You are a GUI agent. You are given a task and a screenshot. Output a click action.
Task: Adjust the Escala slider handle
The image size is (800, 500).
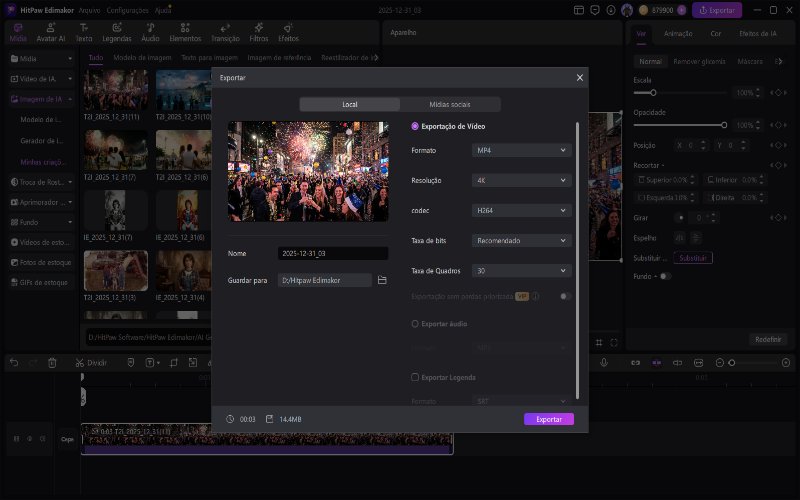[653, 93]
